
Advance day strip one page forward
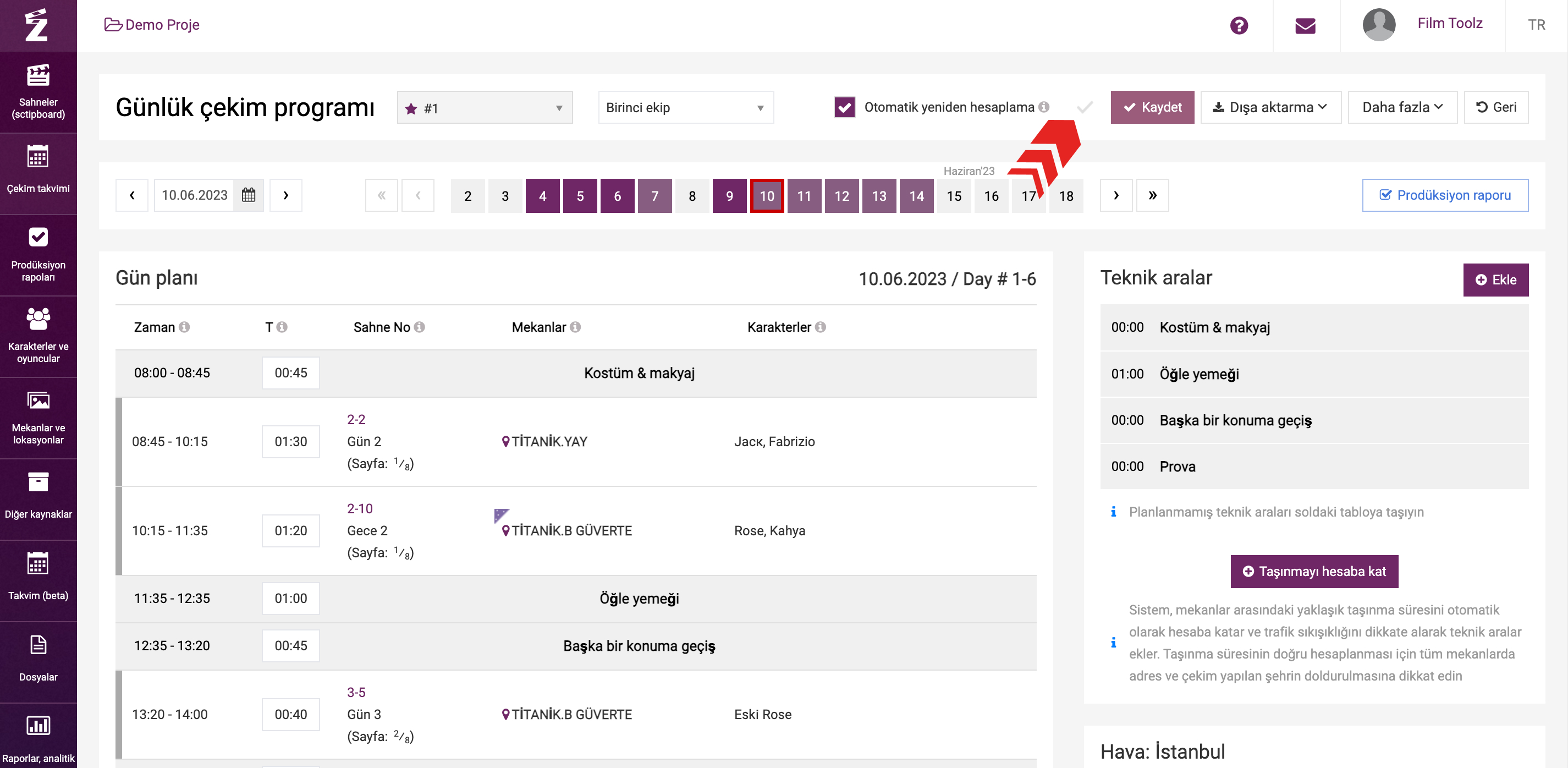pos(1116,195)
